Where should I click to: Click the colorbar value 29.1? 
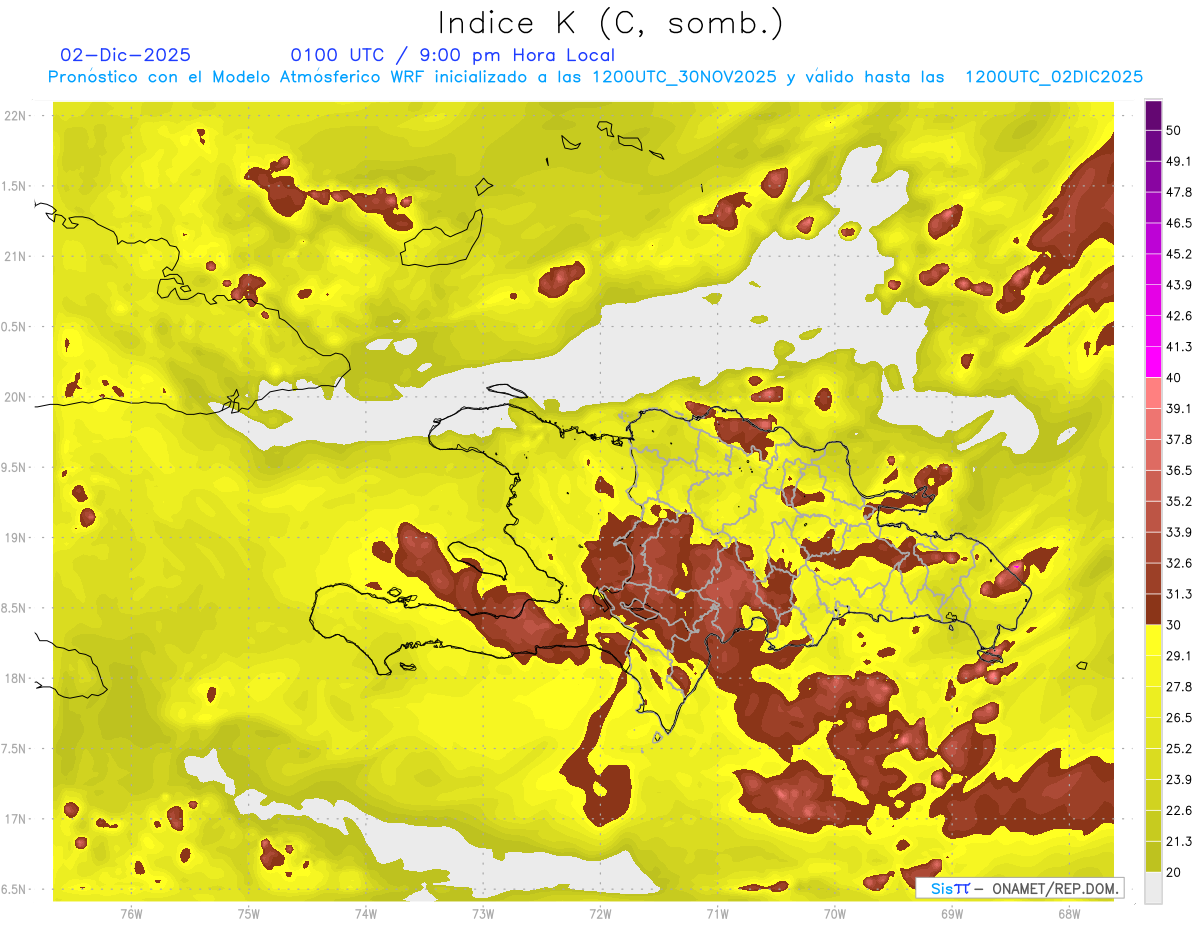(1179, 655)
